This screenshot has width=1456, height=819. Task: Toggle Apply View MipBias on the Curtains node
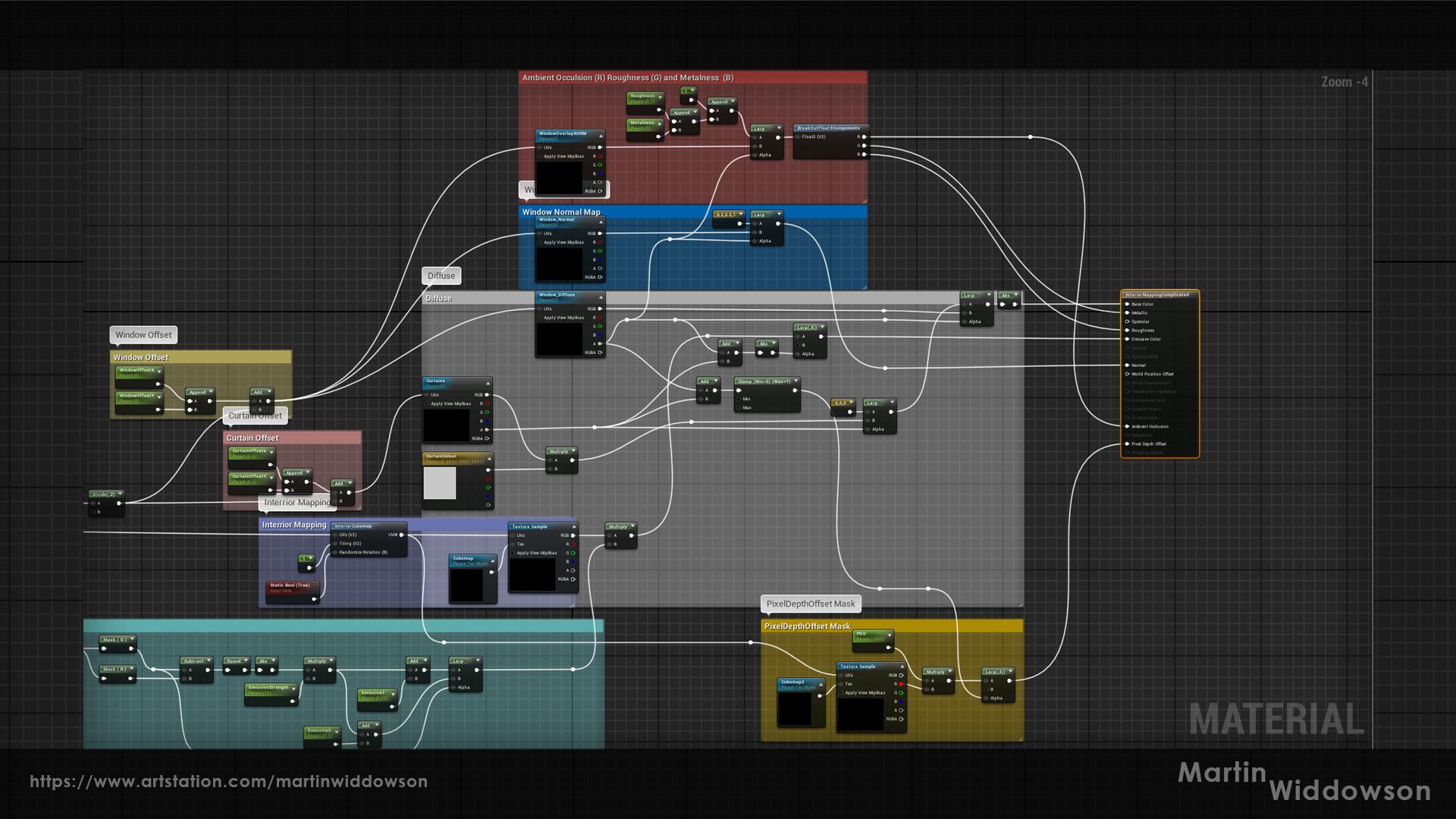[x=426, y=403]
